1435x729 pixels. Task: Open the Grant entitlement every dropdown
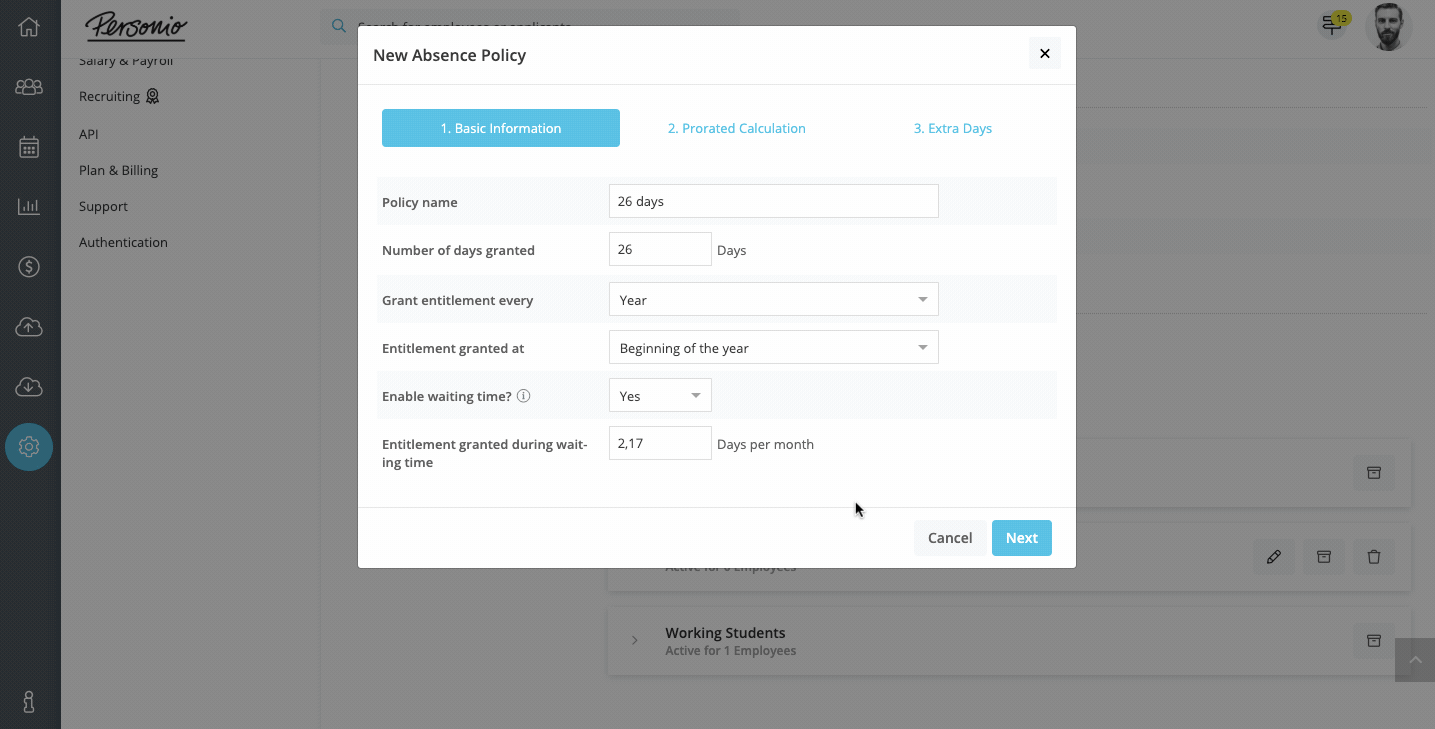coord(773,300)
